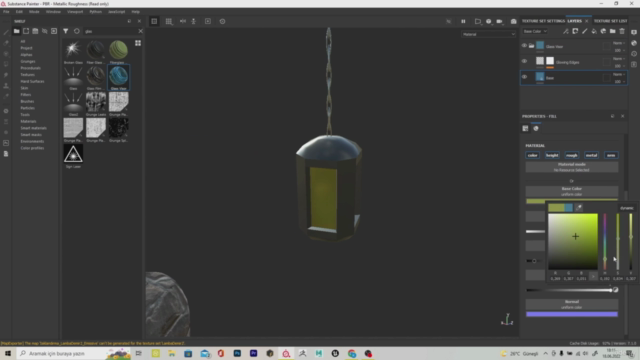Hide the Base layer
Screen dimensions: 640x360
[524, 77]
